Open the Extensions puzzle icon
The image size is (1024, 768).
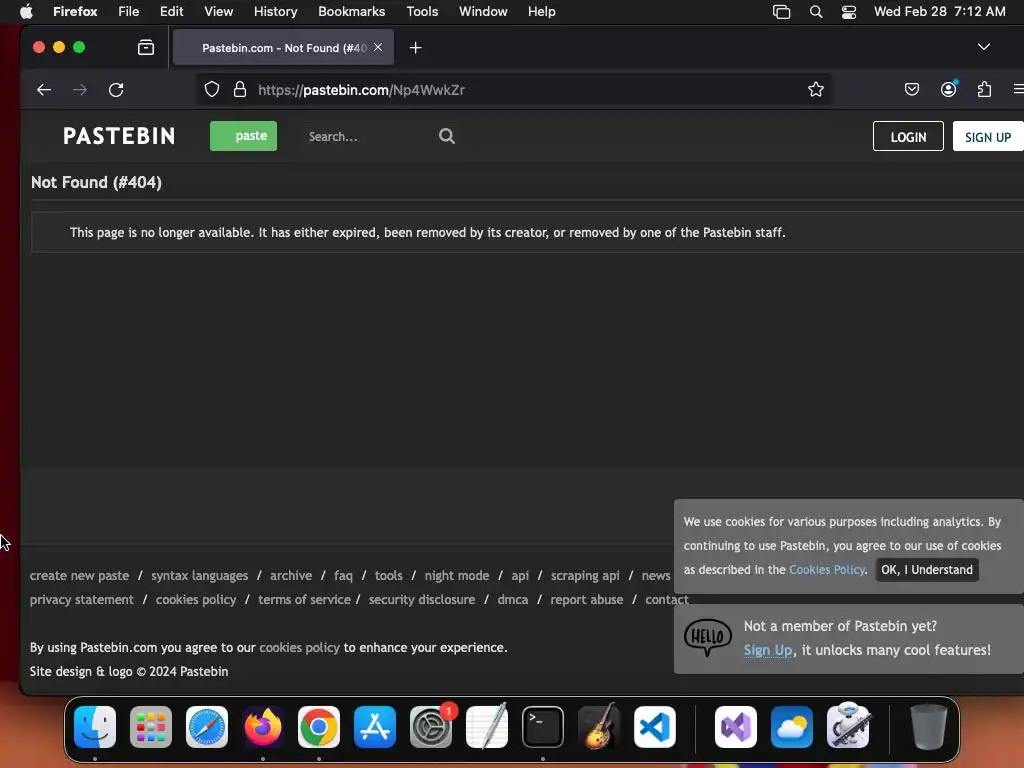(984, 89)
